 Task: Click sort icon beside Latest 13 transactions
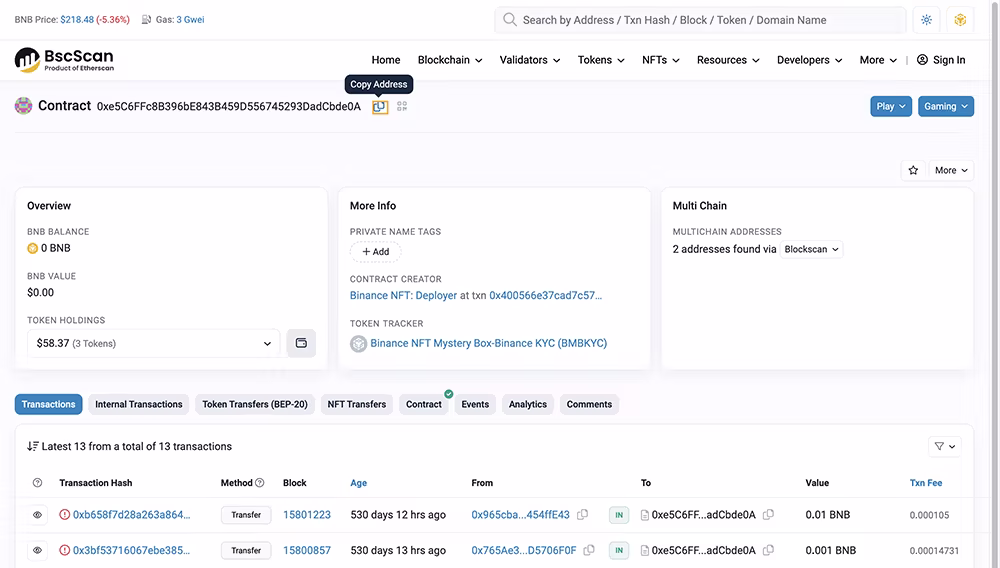[x=33, y=446]
